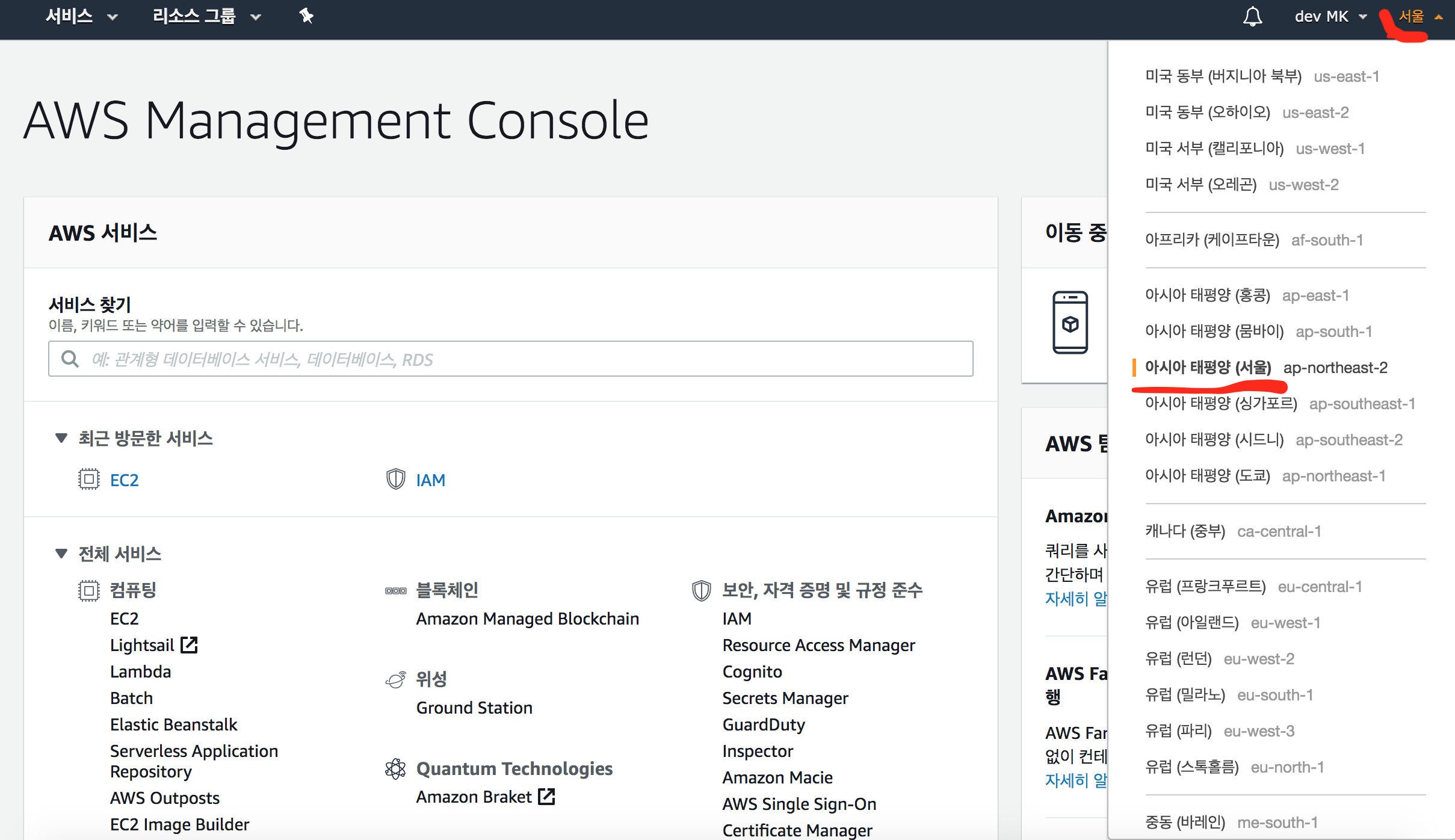Image resolution: width=1455 pixels, height=840 pixels.
Task: Select the Tokyo ap-northeast-1 region
Action: point(1264,476)
